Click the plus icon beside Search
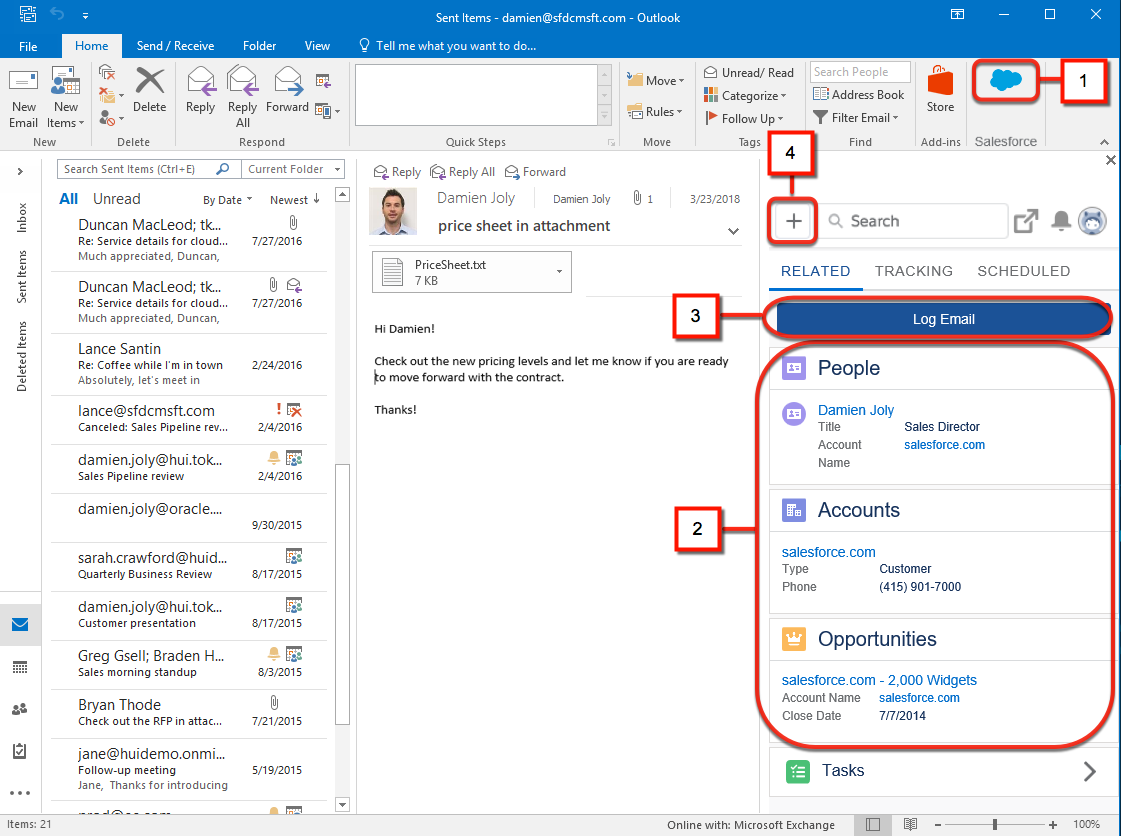The width and height of the screenshot is (1123, 838). coord(794,221)
